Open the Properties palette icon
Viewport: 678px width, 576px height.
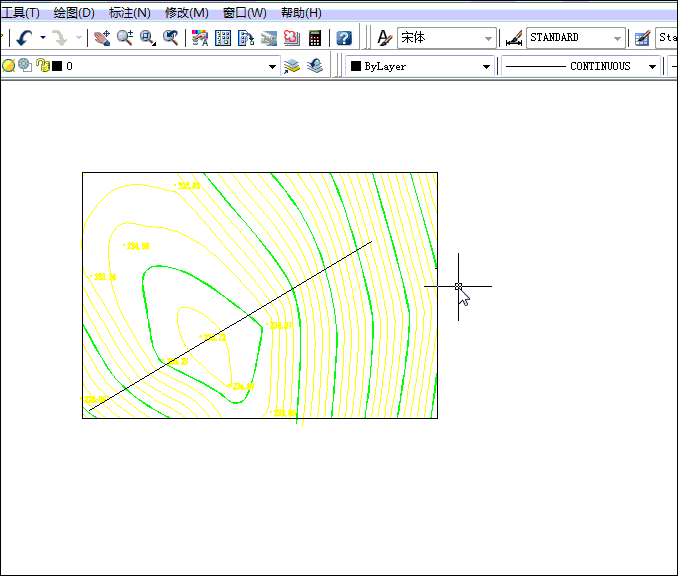pyautogui.click(x=200, y=38)
